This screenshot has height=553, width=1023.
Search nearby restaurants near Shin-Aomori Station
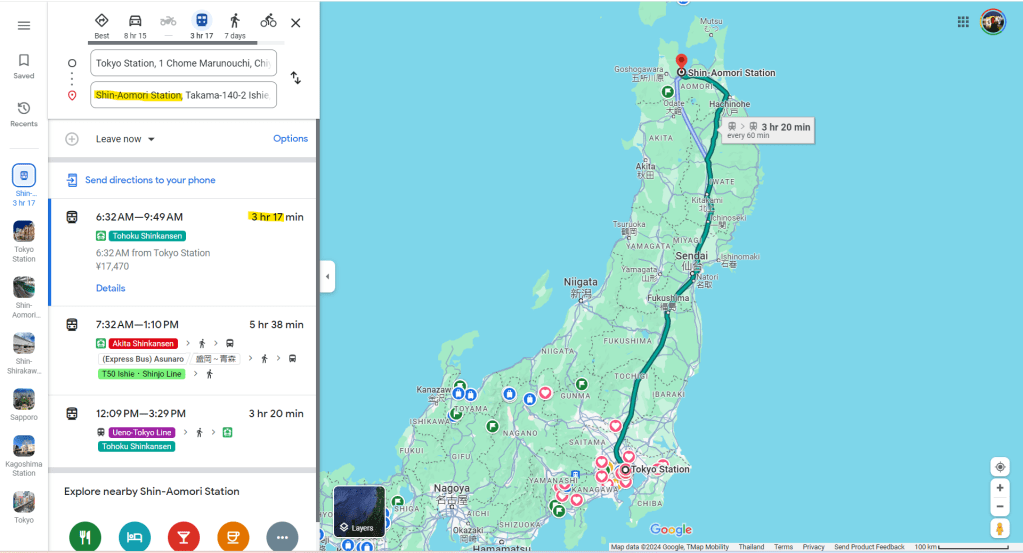tap(85, 537)
